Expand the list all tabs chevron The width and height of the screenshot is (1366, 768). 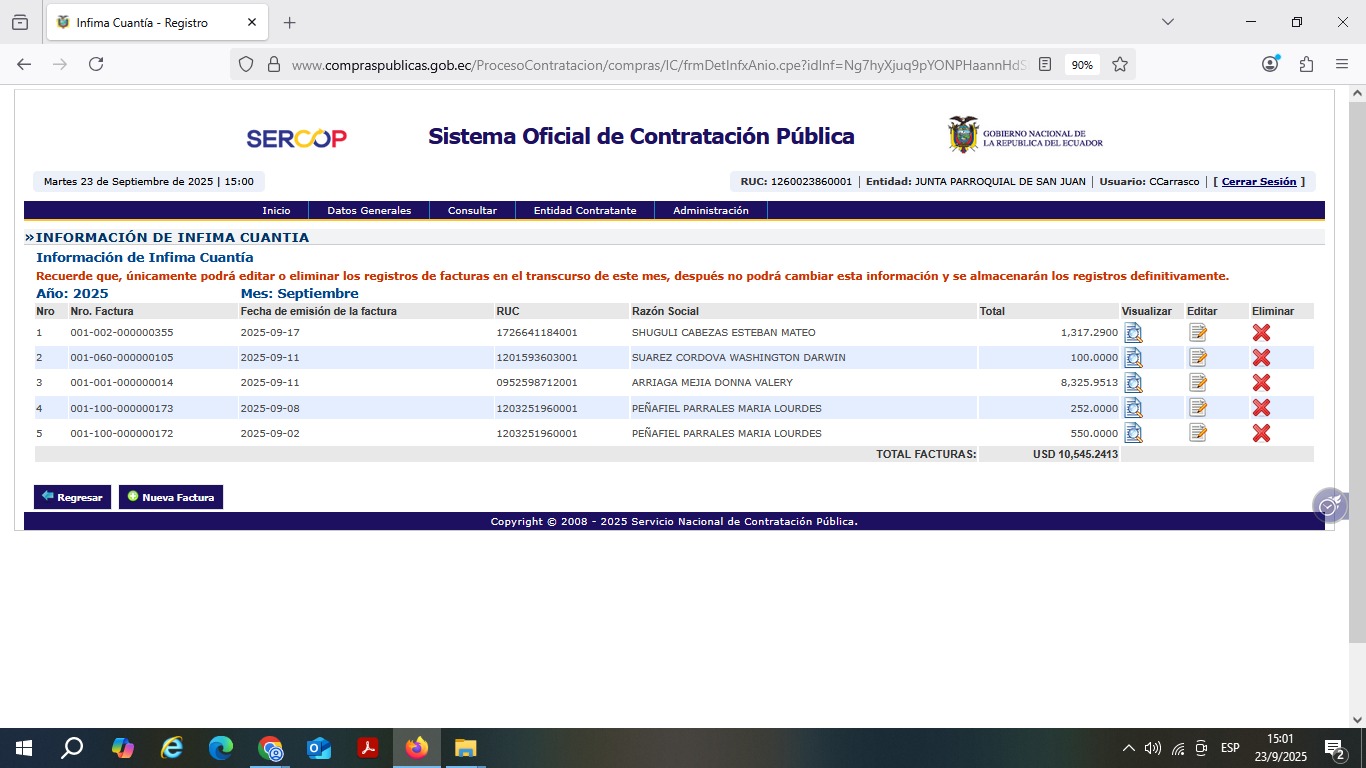1167,22
